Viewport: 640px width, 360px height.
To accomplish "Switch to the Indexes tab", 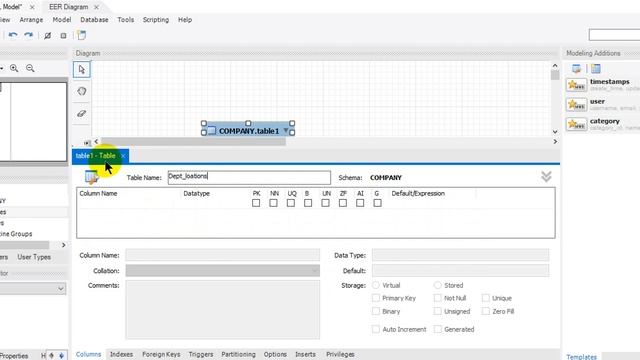I will pos(121,354).
